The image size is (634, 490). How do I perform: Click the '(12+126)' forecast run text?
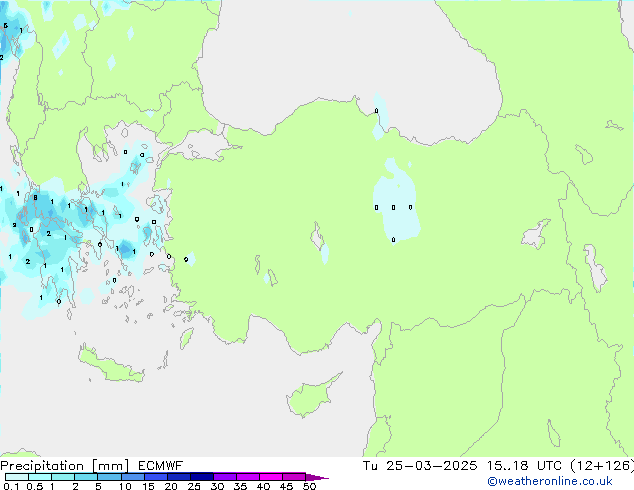[602, 466]
